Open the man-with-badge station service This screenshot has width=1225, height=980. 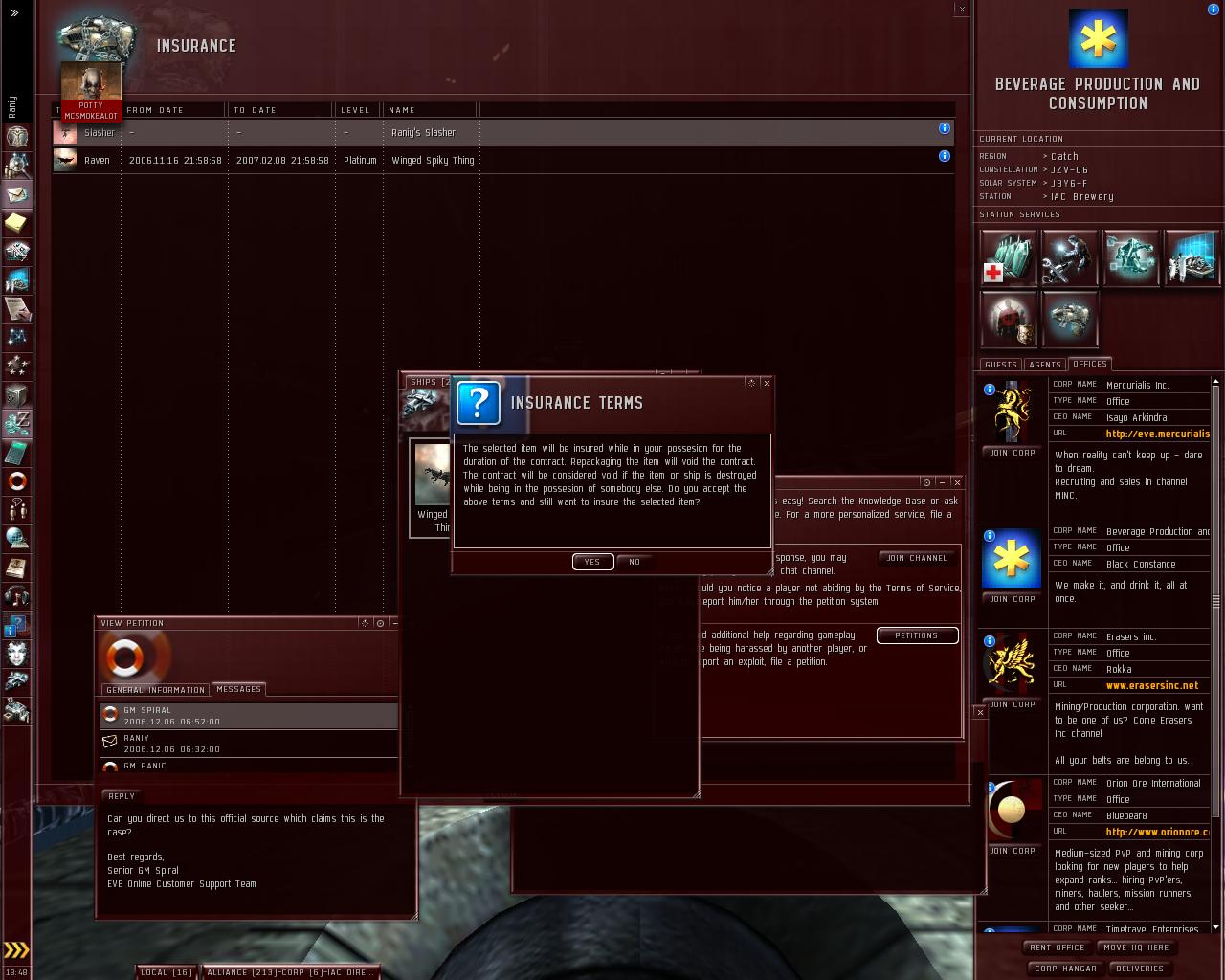[1008, 318]
